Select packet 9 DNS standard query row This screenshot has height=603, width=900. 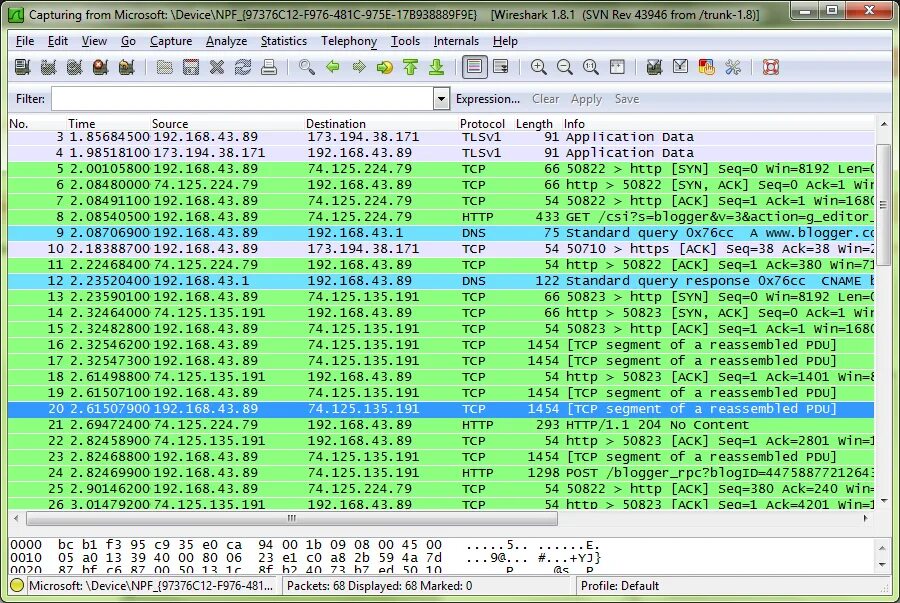(441, 233)
